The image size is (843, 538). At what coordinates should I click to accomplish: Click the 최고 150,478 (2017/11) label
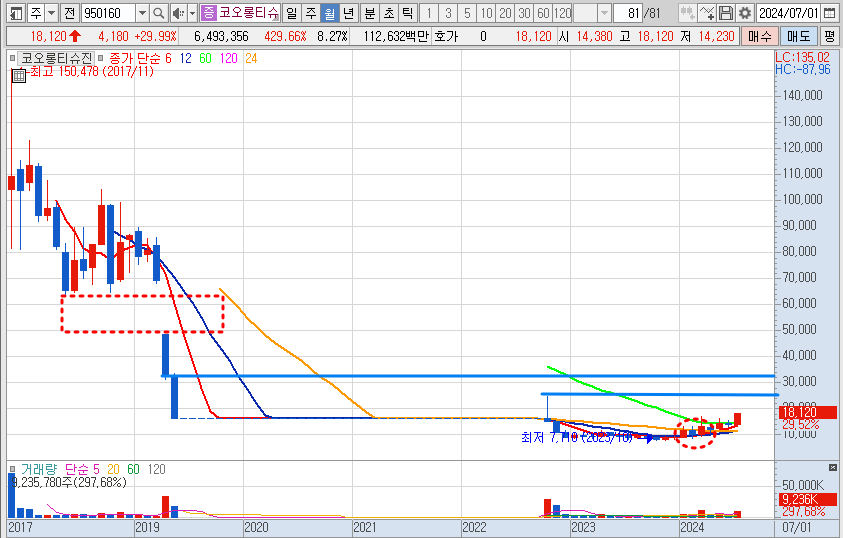click(91, 71)
